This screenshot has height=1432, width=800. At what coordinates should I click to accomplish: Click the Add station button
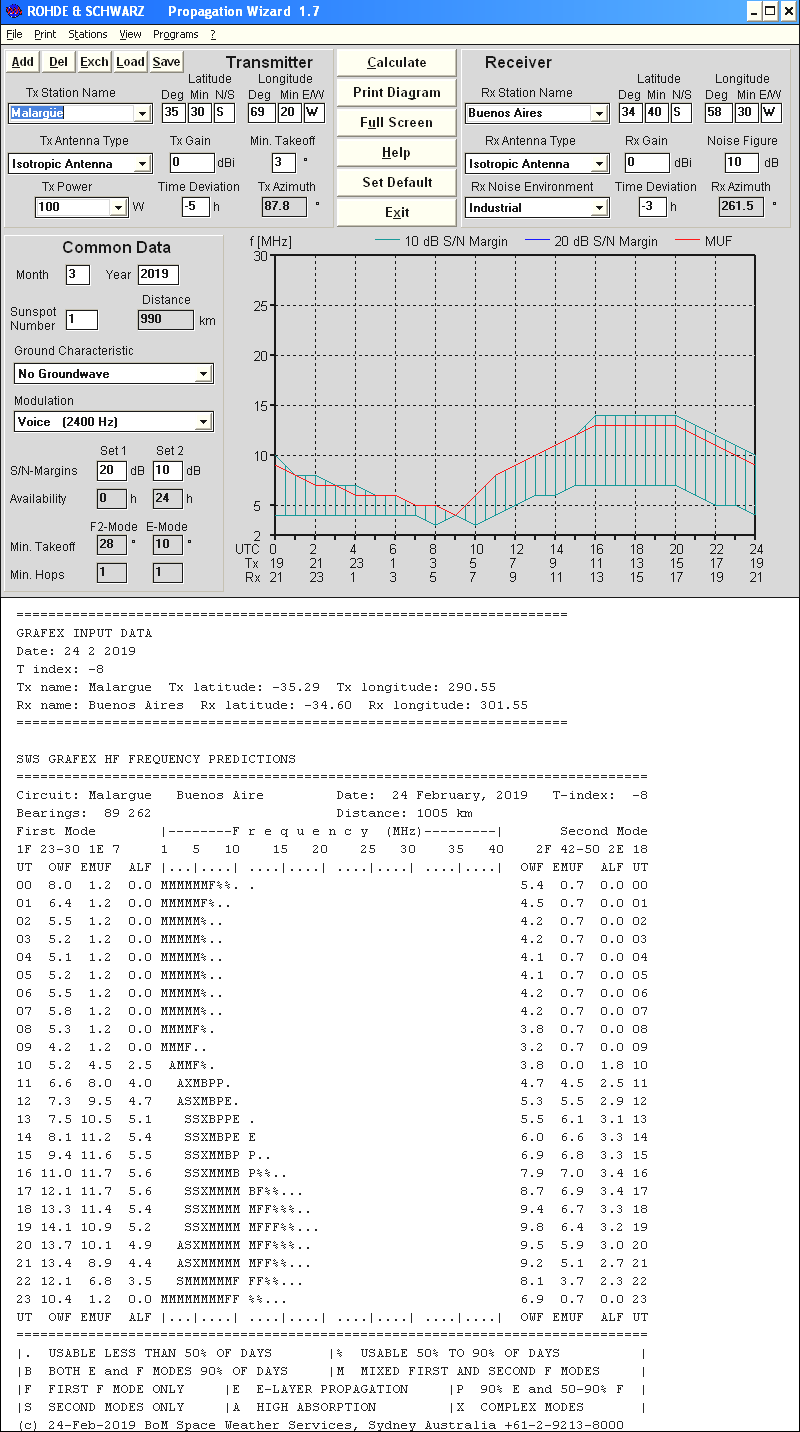[x=23, y=62]
